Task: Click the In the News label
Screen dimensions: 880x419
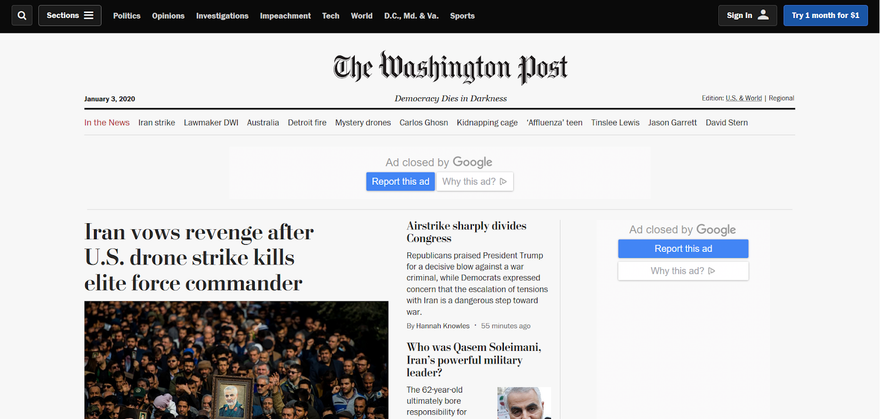Action: (x=107, y=122)
